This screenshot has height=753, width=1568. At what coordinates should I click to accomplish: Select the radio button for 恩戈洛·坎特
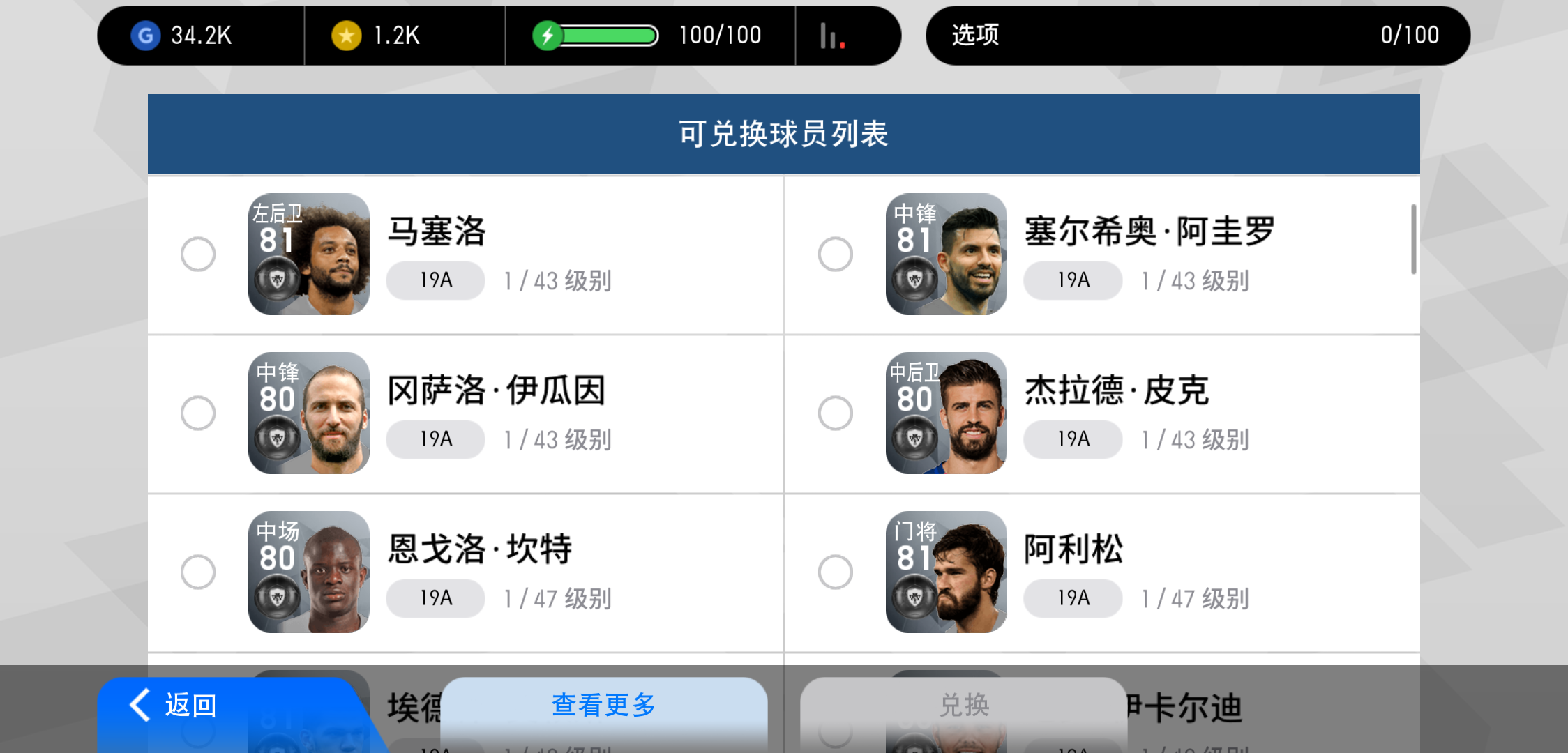click(x=198, y=572)
